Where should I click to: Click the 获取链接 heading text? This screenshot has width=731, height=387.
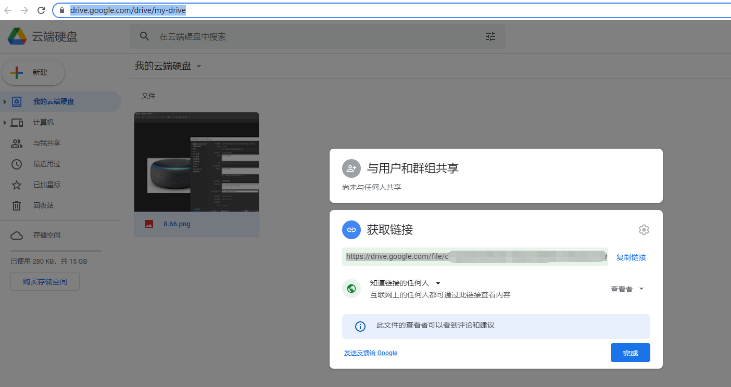390,230
